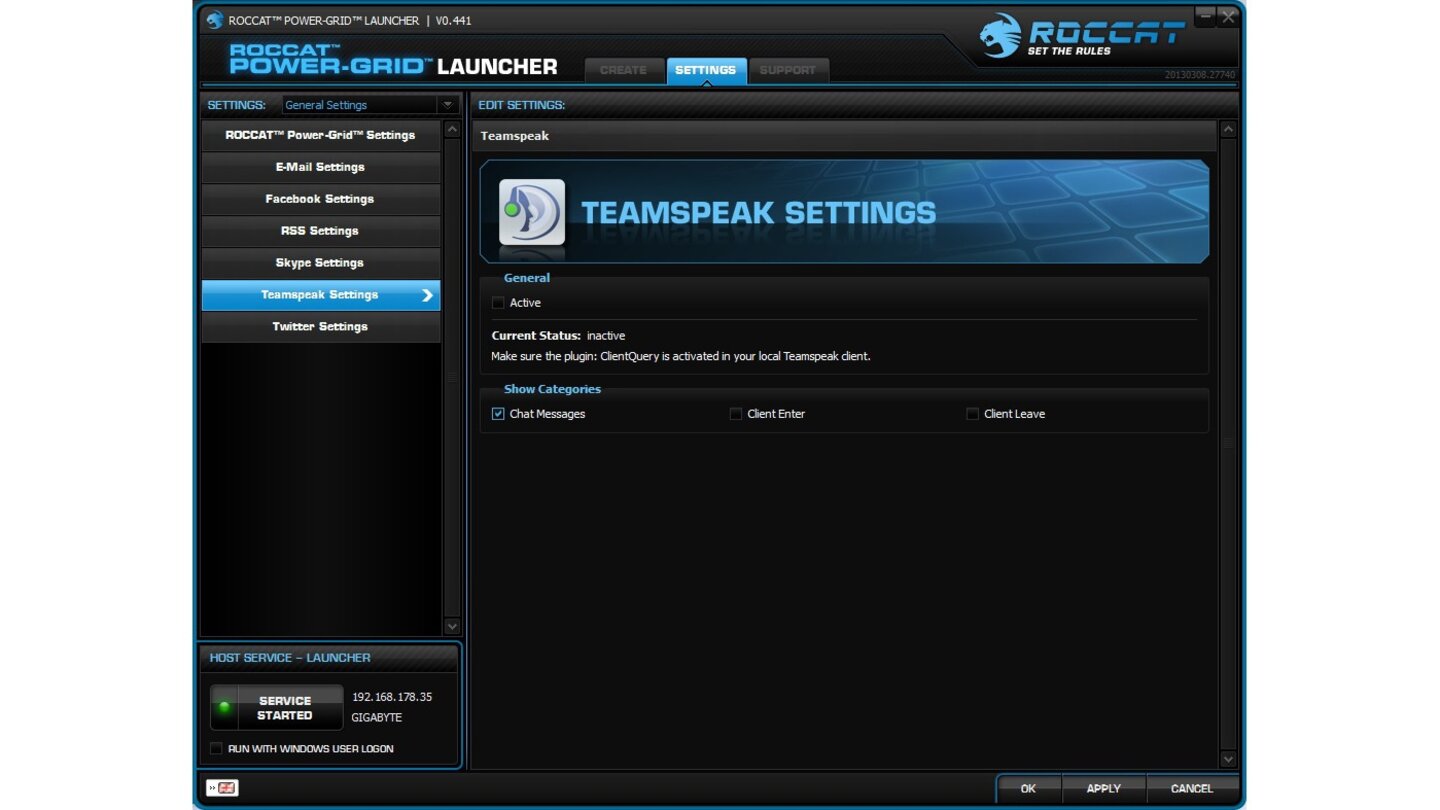Image resolution: width=1440 pixels, height=810 pixels.
Task: Minimize the launcher window
Action: [1205, 16]
